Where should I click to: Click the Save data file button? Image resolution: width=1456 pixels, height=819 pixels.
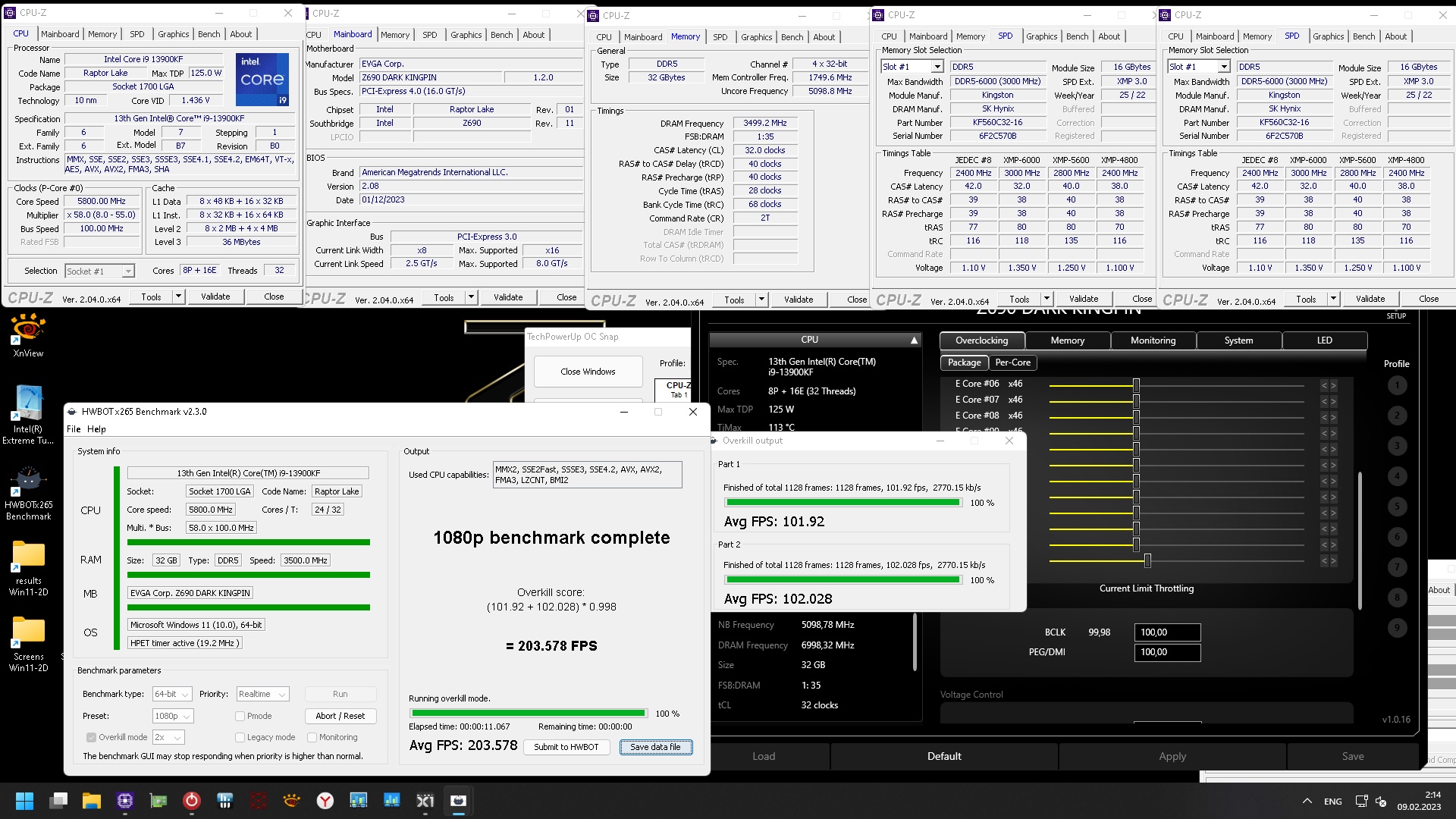[655, 747]
